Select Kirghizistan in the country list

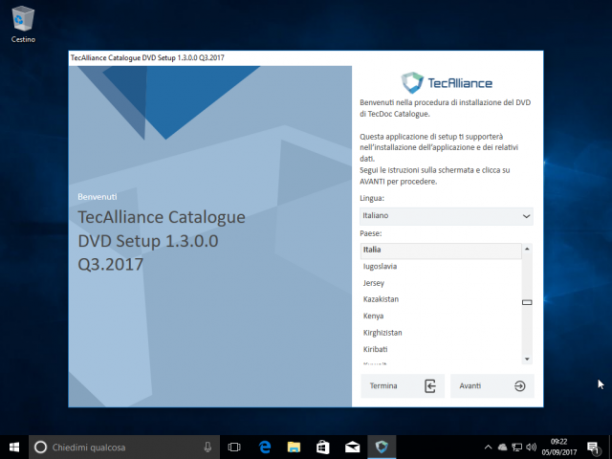tap(441, 333)
